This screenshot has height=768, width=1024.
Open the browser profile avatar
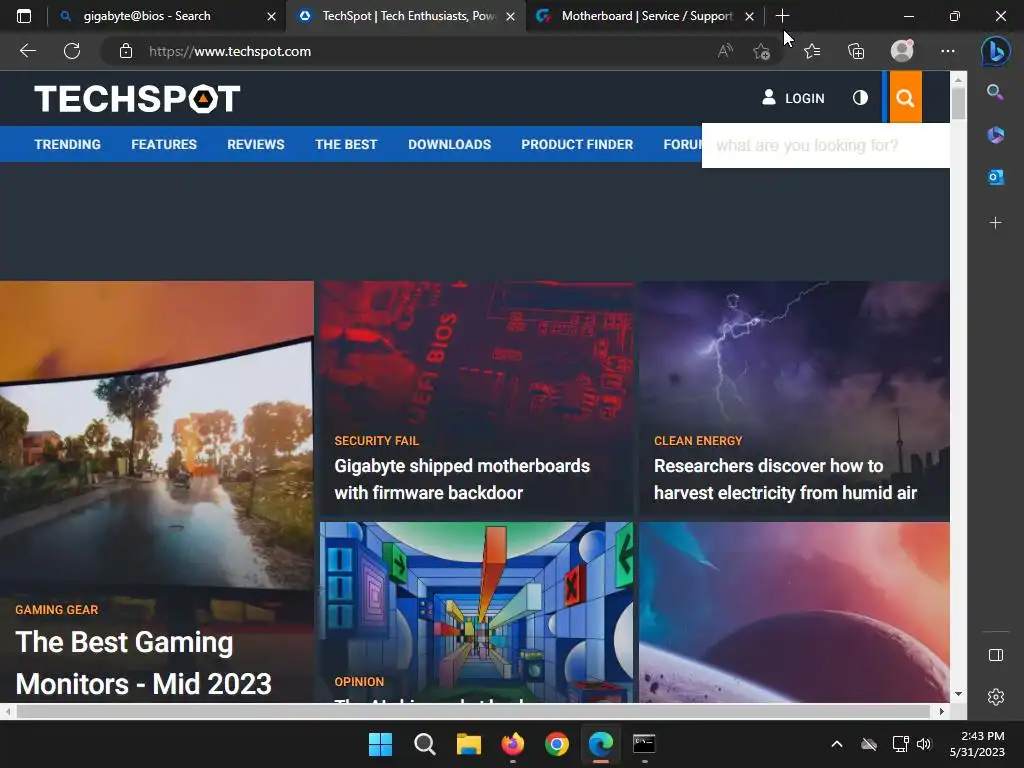pos(902,51)
